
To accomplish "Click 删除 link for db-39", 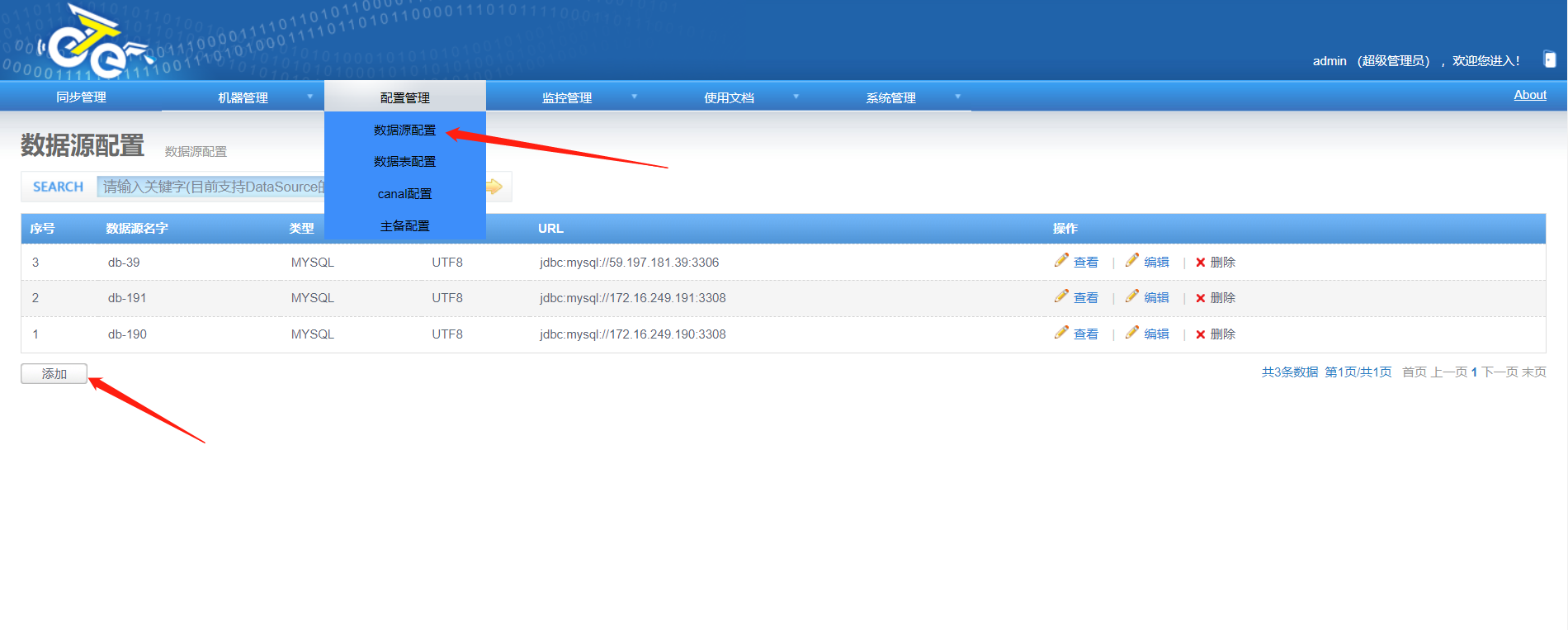I will [x=1223, y=263].
